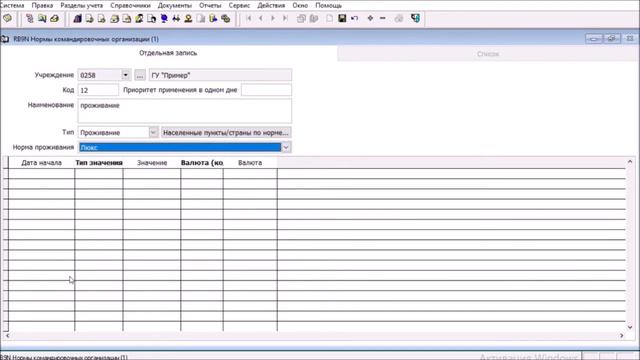Open the Отчеты menu
The image size is (640, 360).
coord(210,5)
